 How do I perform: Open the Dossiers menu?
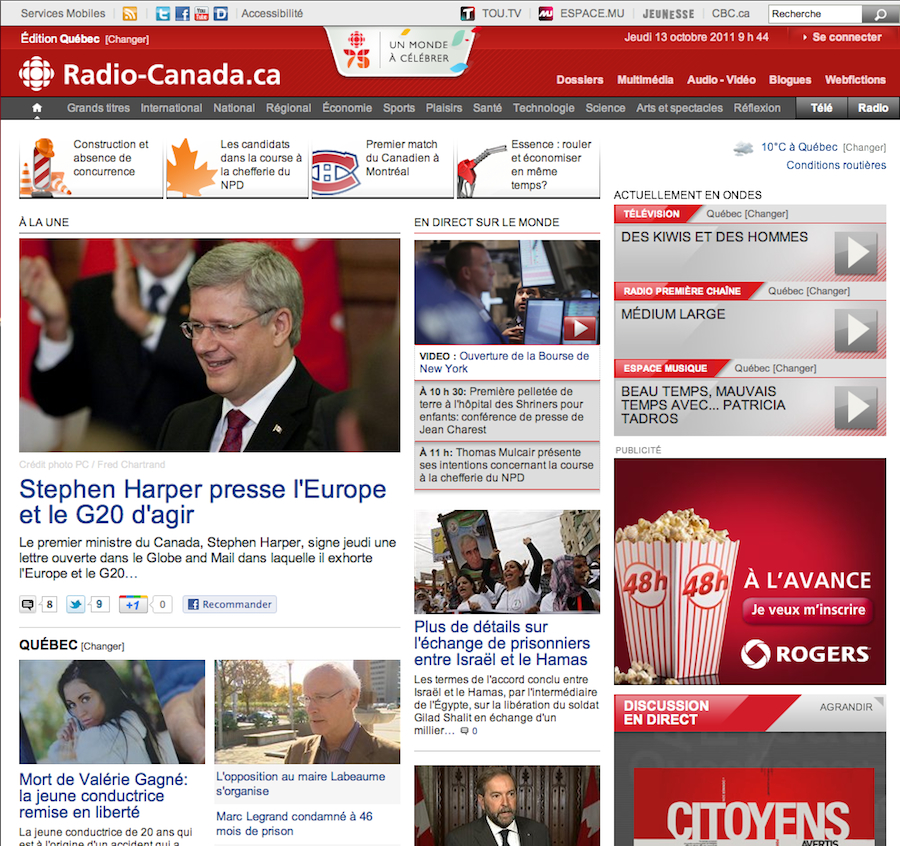[580, 80]
